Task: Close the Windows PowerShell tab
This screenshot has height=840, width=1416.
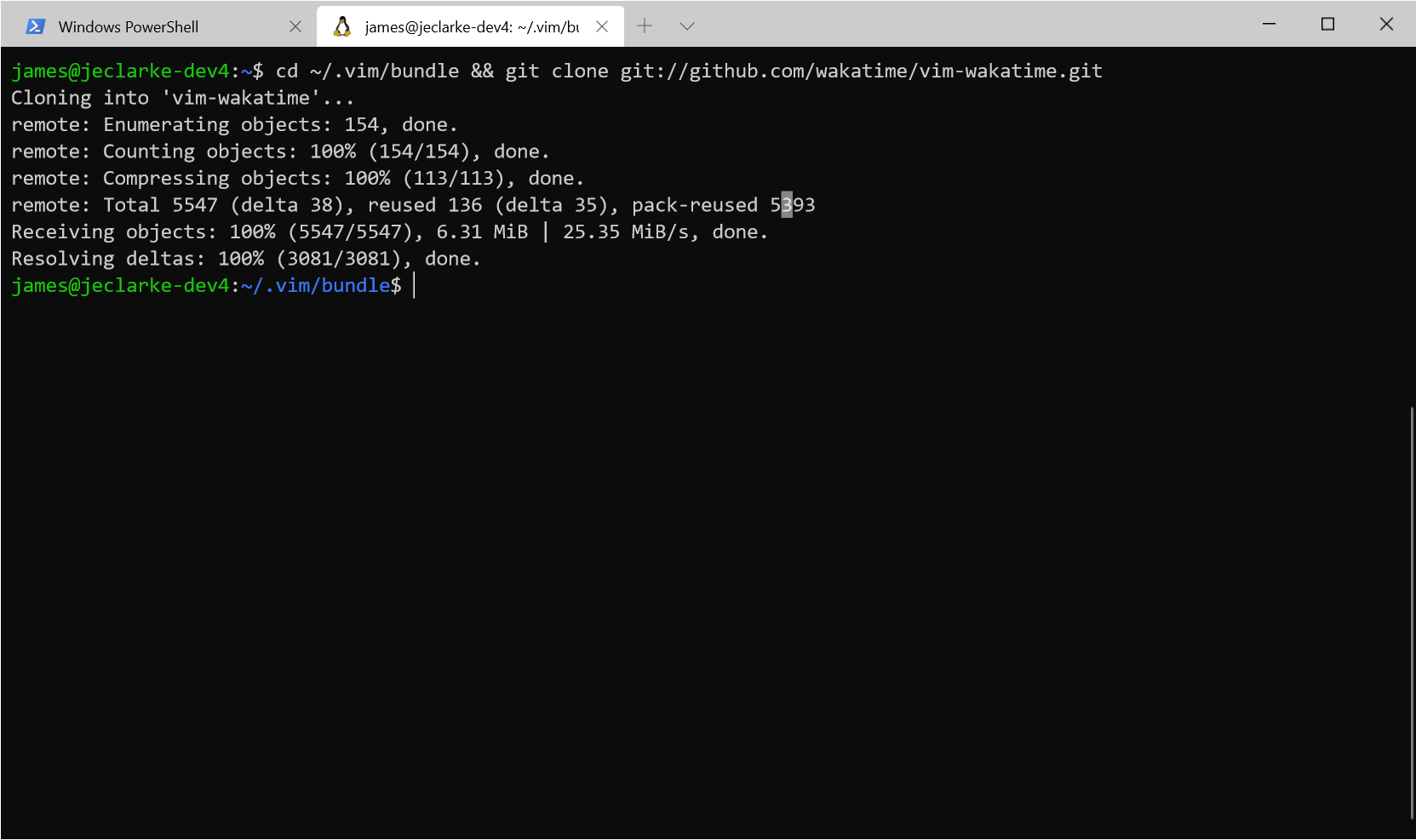Action: [295, 26]
